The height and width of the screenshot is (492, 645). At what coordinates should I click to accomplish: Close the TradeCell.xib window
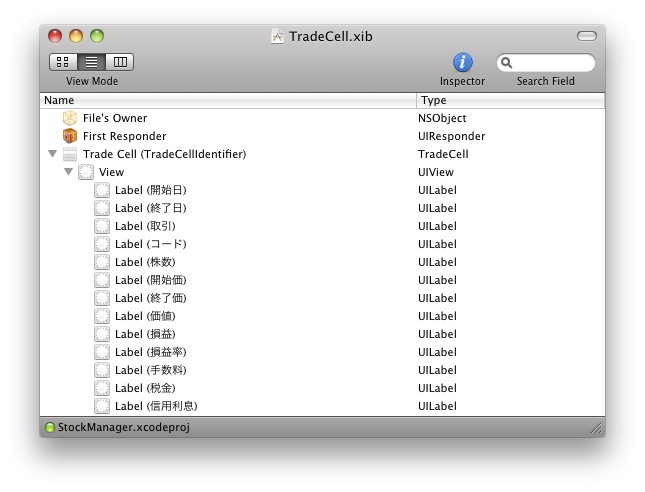coord(55,36)
